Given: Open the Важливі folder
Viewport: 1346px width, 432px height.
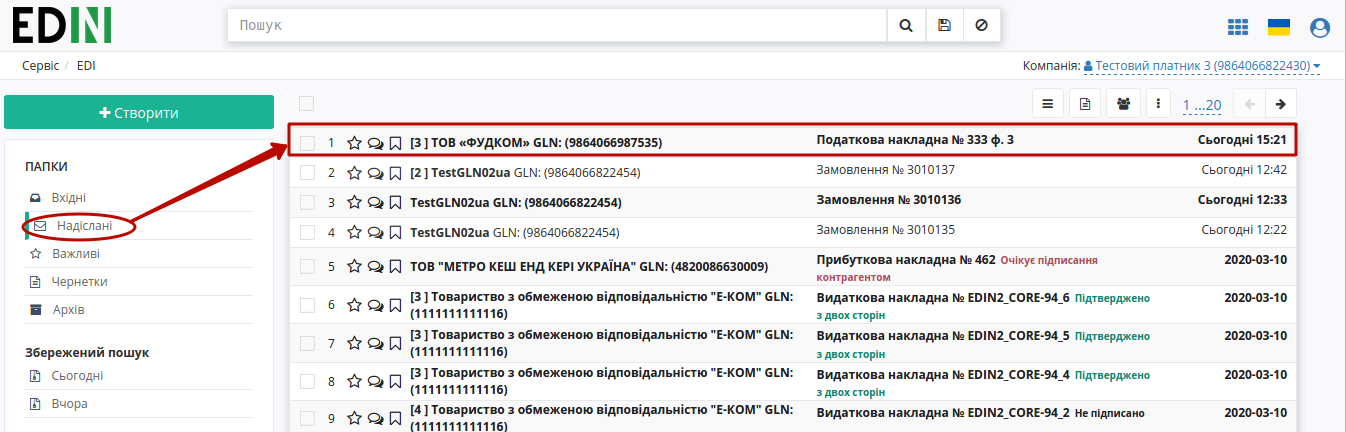Looking at the screenshot, I should pos(75,254).
